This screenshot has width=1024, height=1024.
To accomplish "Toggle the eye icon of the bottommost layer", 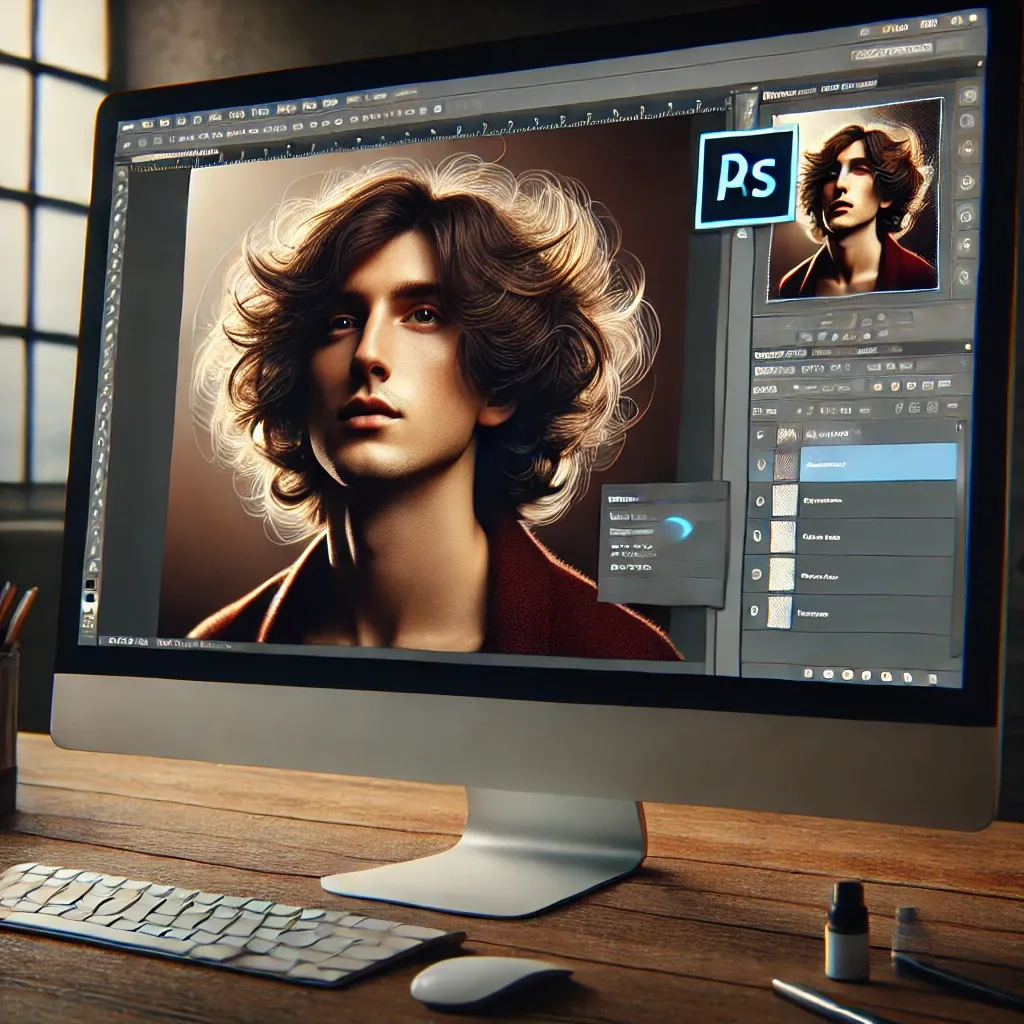I will 754,611.
